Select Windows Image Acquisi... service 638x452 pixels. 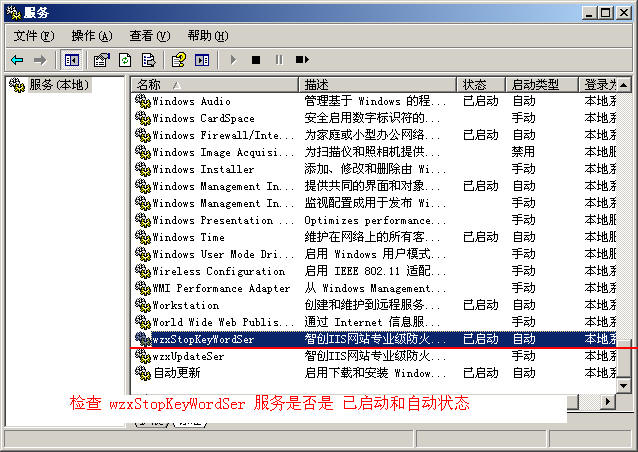pyautogui.click(x=374, y=152)
